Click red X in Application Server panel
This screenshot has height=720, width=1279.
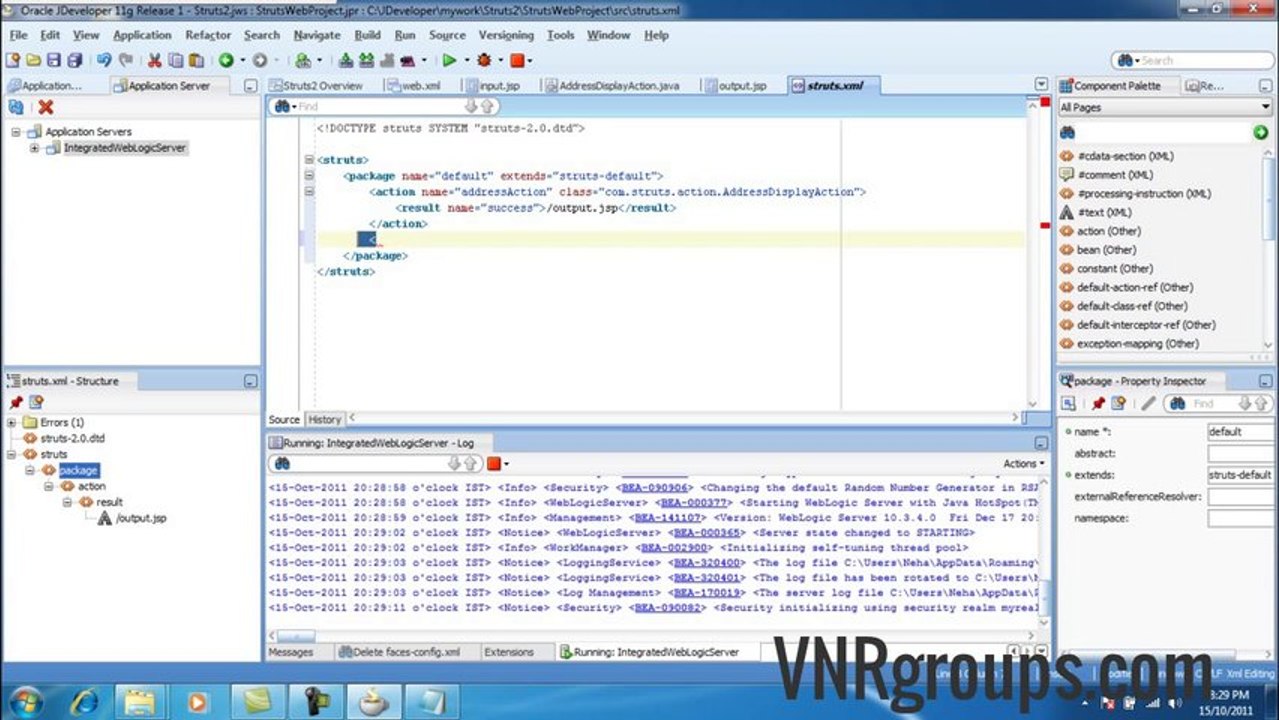(45, 107)
